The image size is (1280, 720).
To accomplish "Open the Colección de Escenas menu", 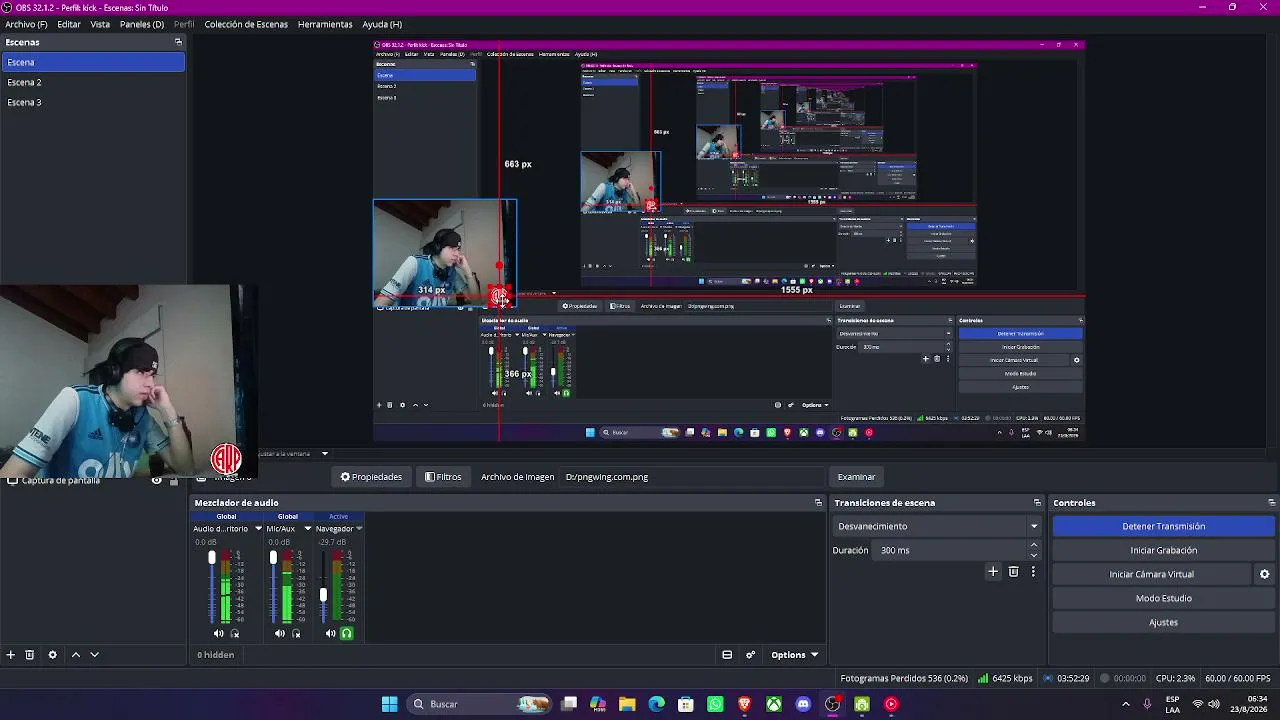I will click(246, 24).
